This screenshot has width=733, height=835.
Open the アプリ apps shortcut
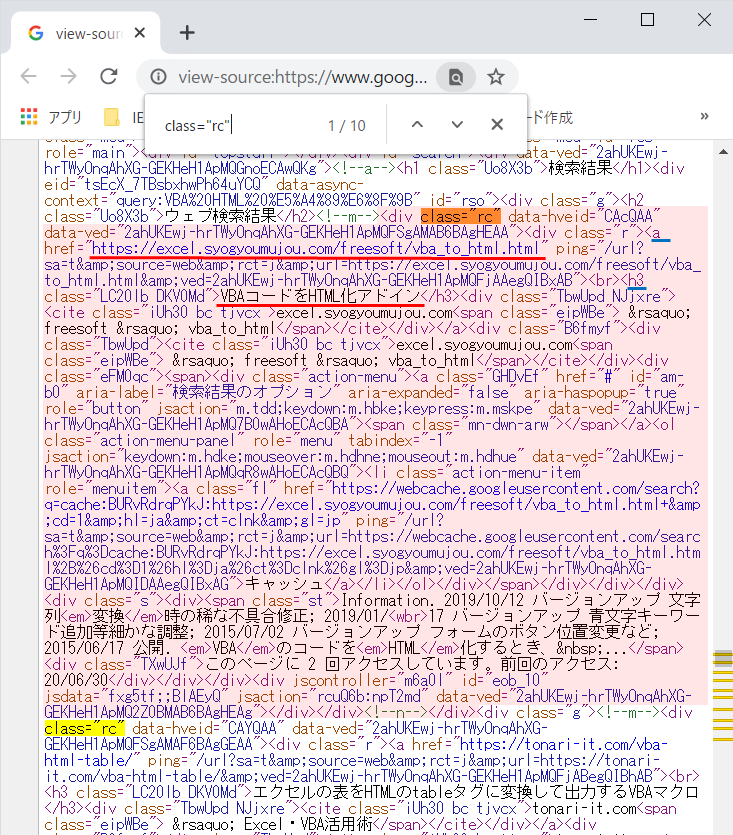point(52,117)
